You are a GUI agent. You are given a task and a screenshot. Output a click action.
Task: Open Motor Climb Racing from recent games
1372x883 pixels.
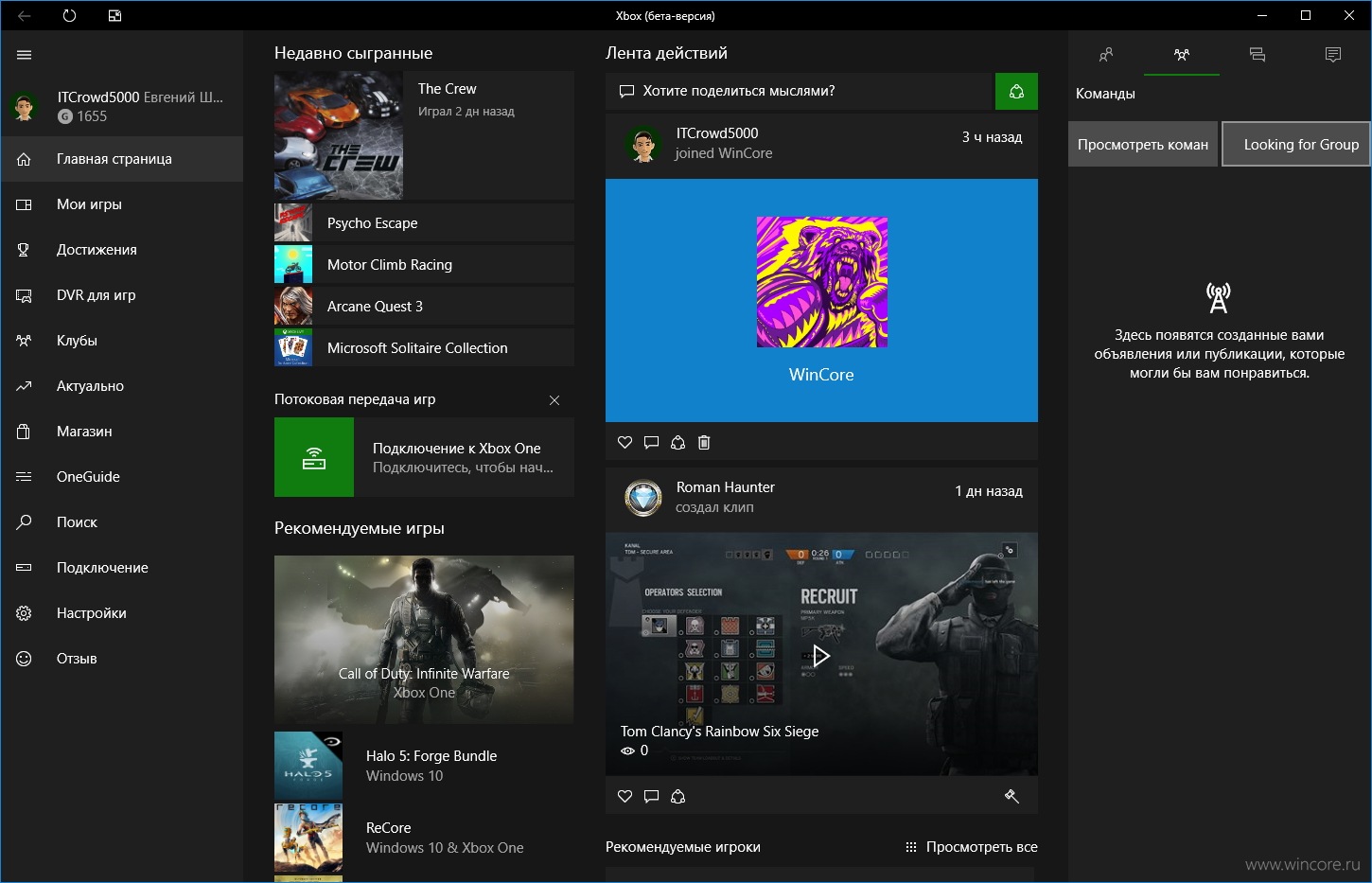(x=424, y=265)
